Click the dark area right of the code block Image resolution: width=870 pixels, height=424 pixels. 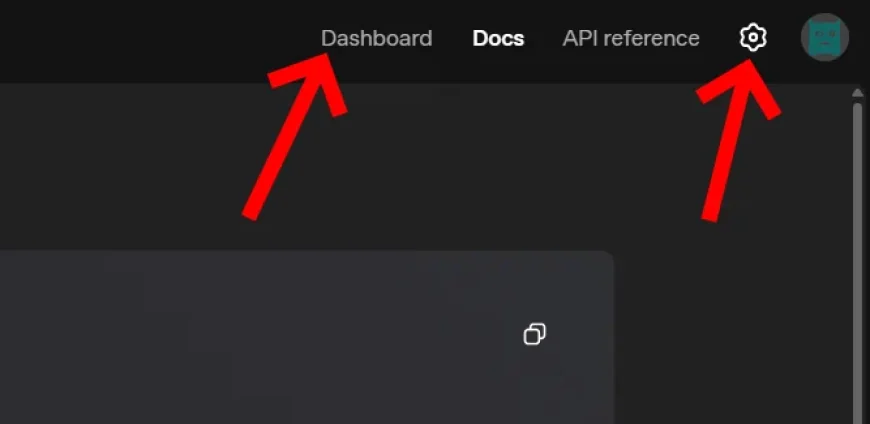point(732,337)
